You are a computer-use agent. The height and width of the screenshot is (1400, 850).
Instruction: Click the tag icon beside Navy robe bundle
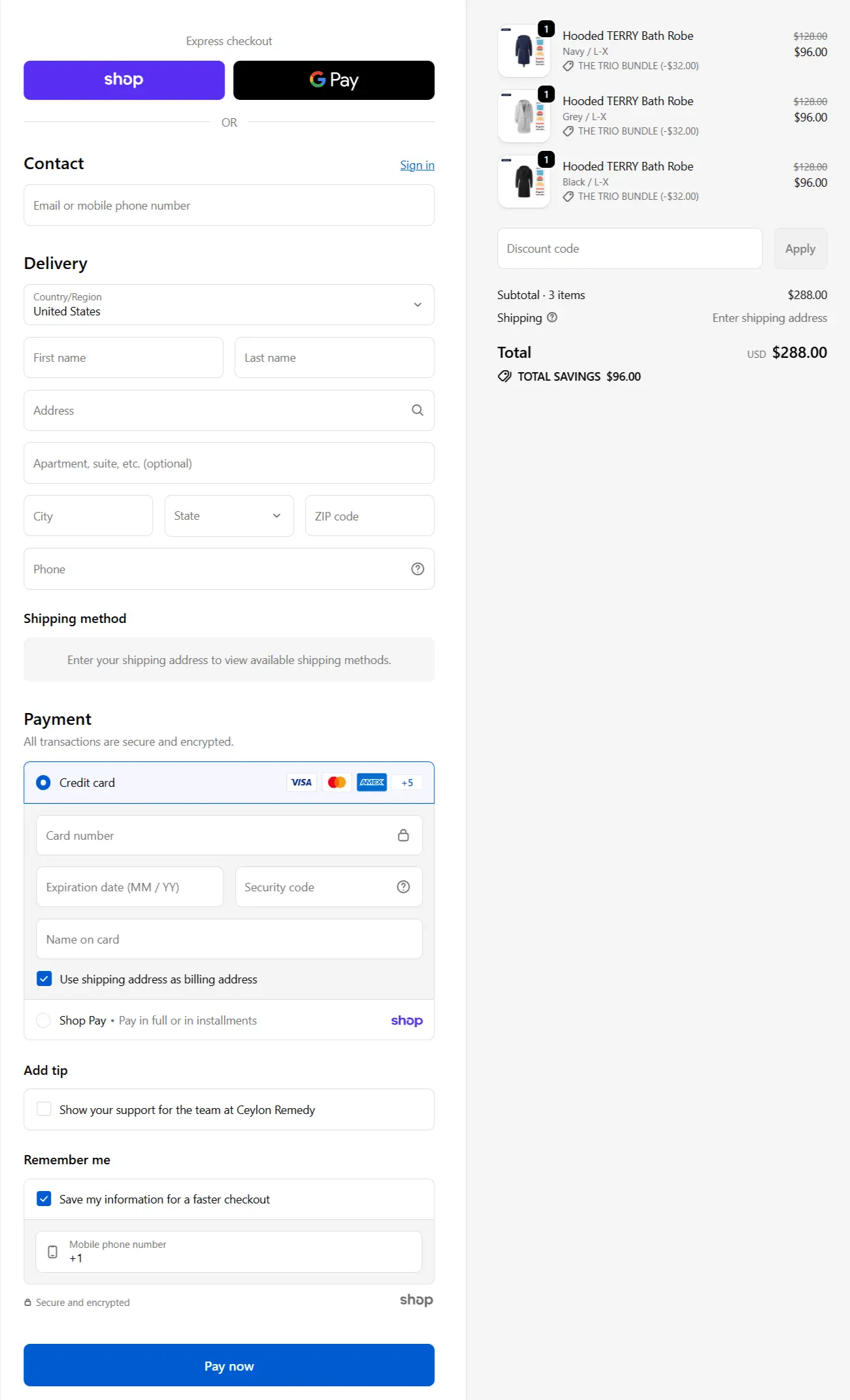[568, 66]
